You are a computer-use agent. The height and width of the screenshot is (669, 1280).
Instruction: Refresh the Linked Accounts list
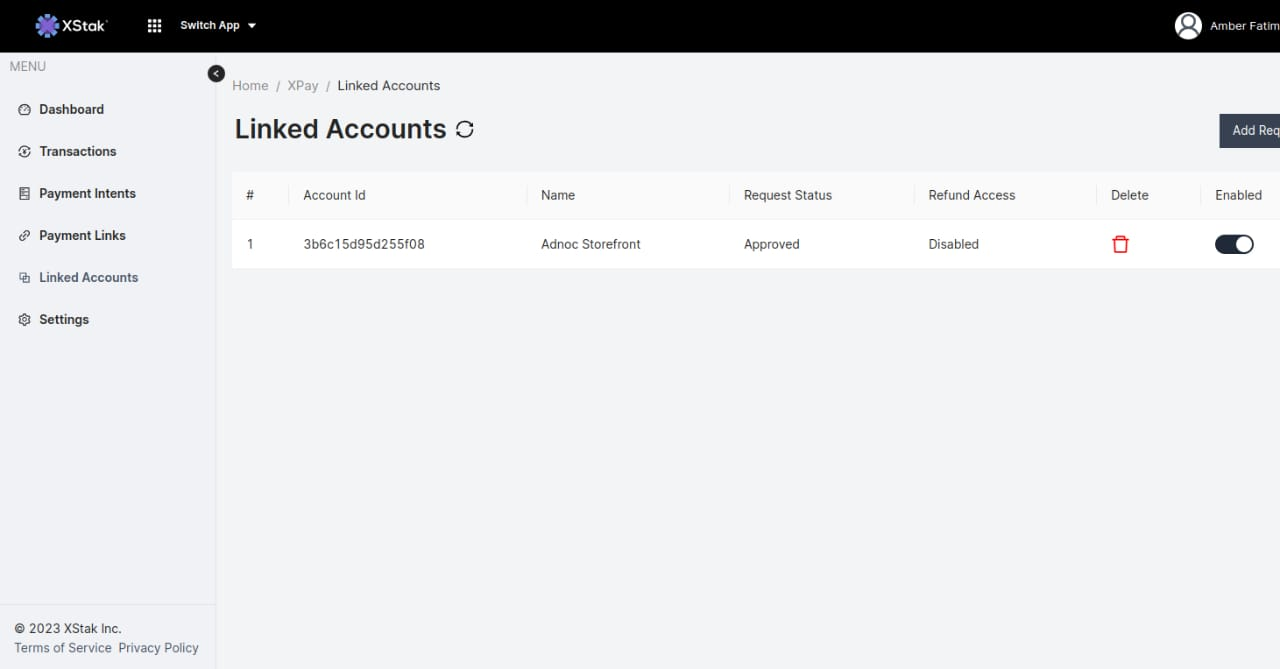pyautogui.click(x=464, y=129)
